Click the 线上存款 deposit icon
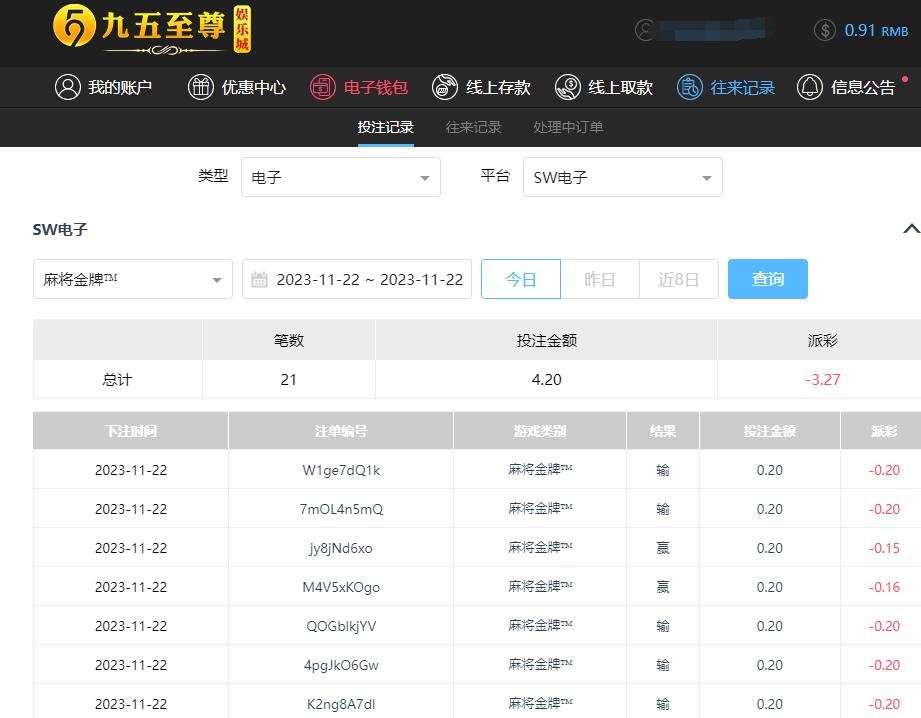The height and width of the screenshot is (718, 921). tap(445, 87)
